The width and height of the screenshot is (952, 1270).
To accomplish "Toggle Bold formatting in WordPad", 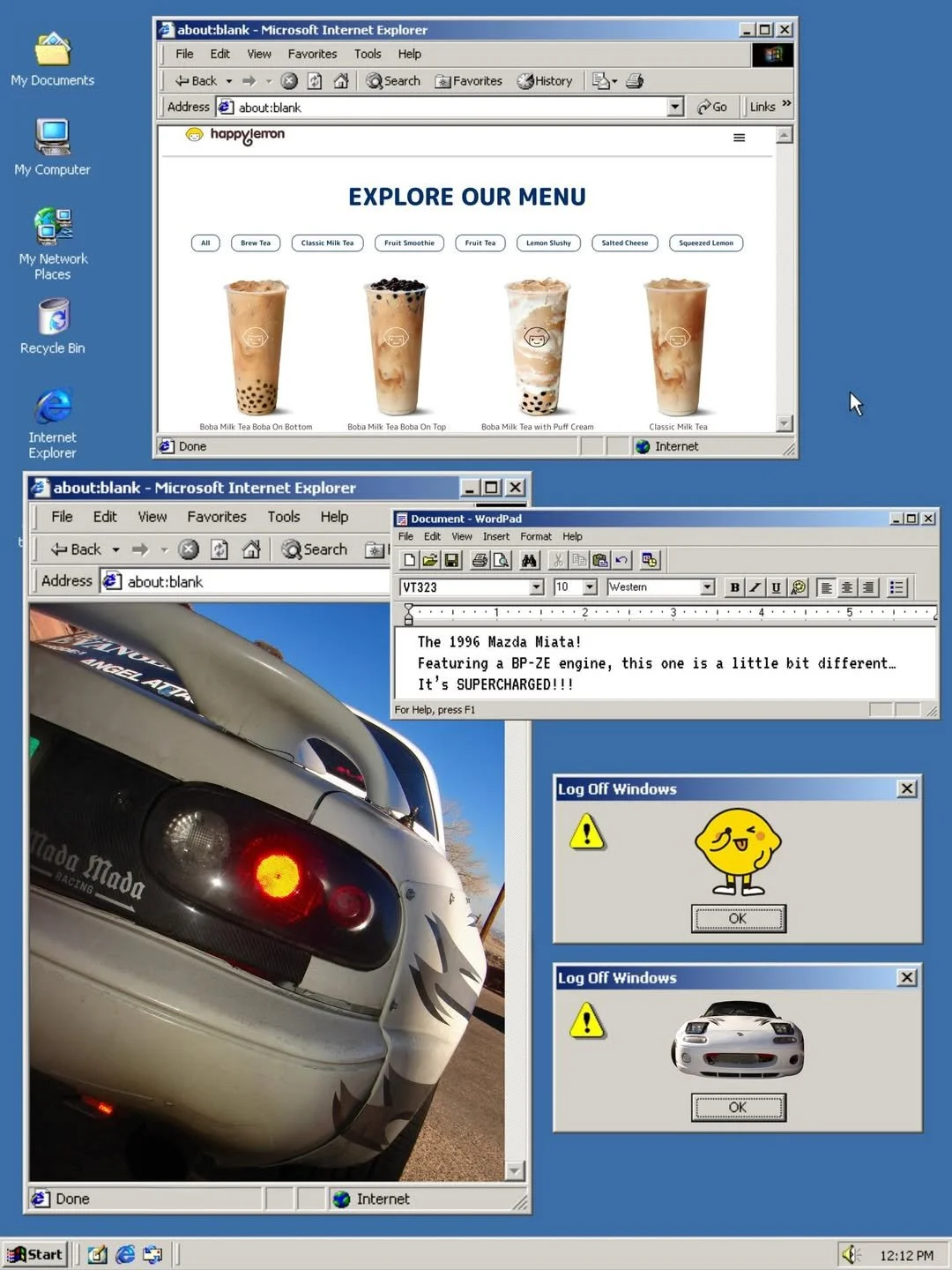I will coord(734,587).
